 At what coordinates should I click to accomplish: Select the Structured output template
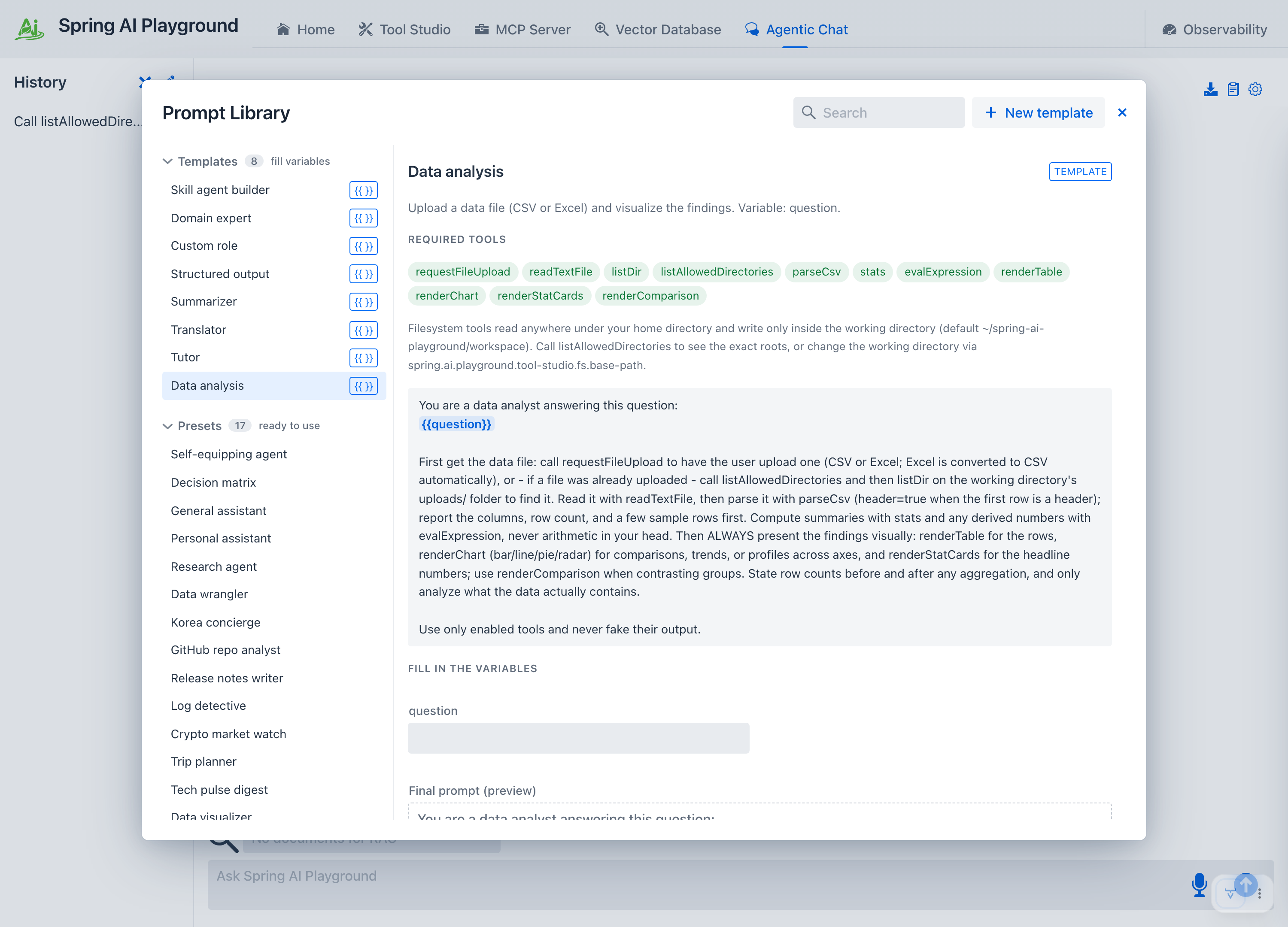[274, 274]
